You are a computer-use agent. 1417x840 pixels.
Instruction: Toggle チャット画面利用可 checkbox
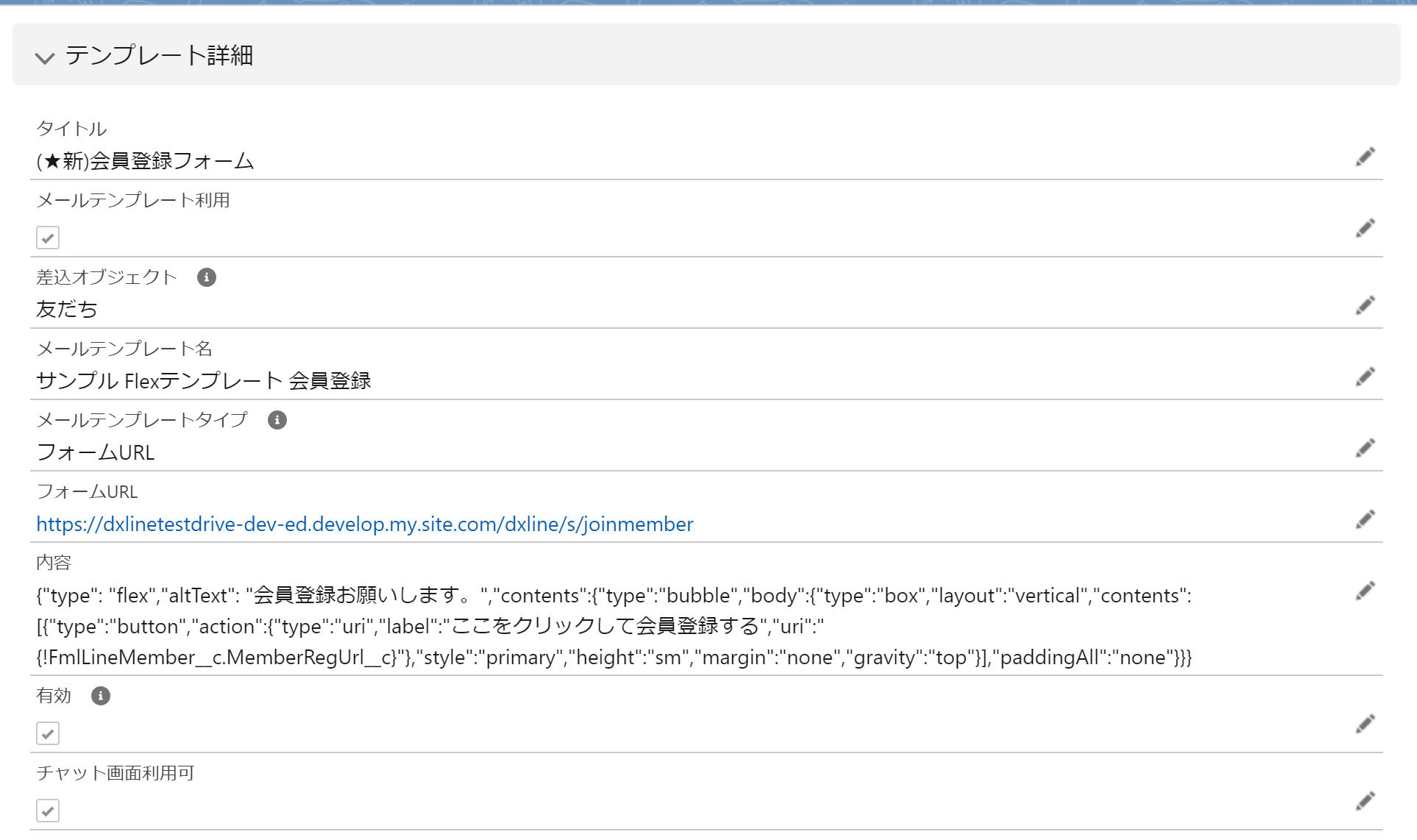(x=48, y=811)
